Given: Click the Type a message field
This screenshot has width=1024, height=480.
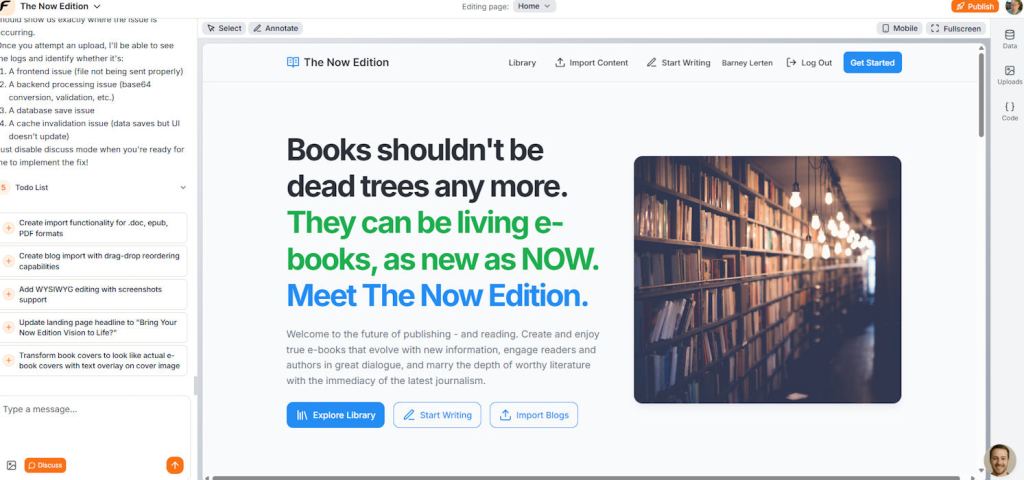Looking at the screenshot, I should tap(95, 409).
